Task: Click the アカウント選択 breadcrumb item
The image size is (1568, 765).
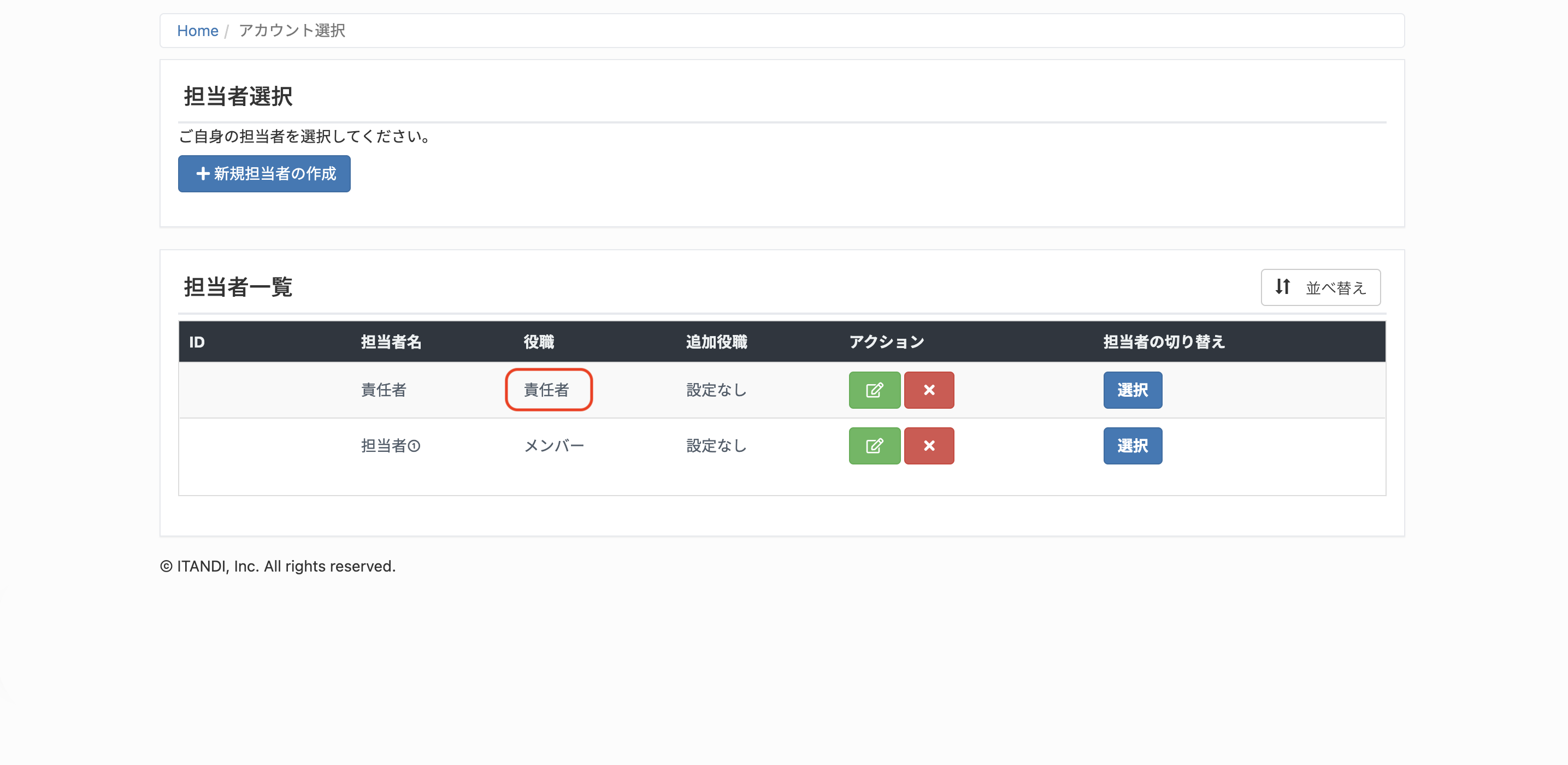Action: pyautogui.click(x=292, y=31)
